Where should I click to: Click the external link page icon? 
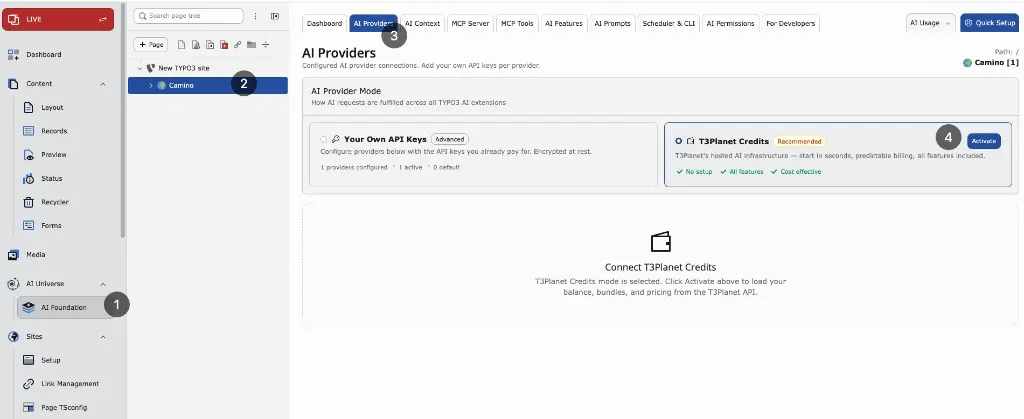tap(238, 45)
